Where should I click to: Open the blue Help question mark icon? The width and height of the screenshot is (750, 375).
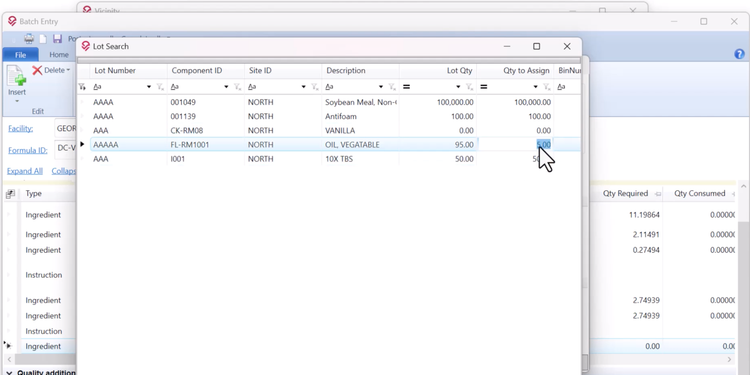click(739, 54)
